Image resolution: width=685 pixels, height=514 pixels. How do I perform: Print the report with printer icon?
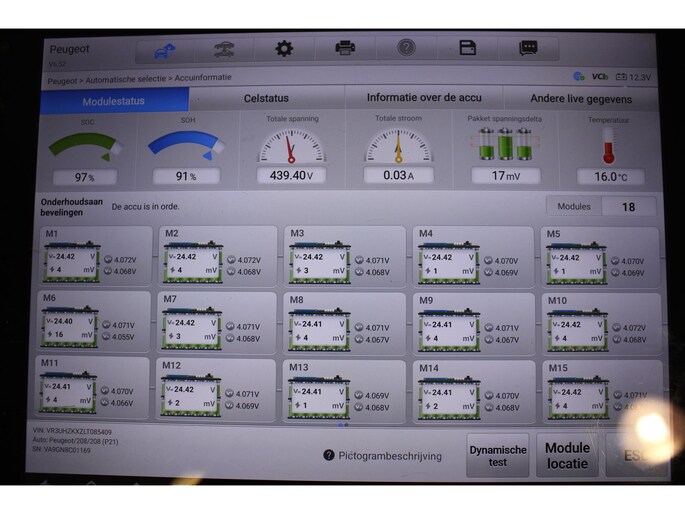345,48
